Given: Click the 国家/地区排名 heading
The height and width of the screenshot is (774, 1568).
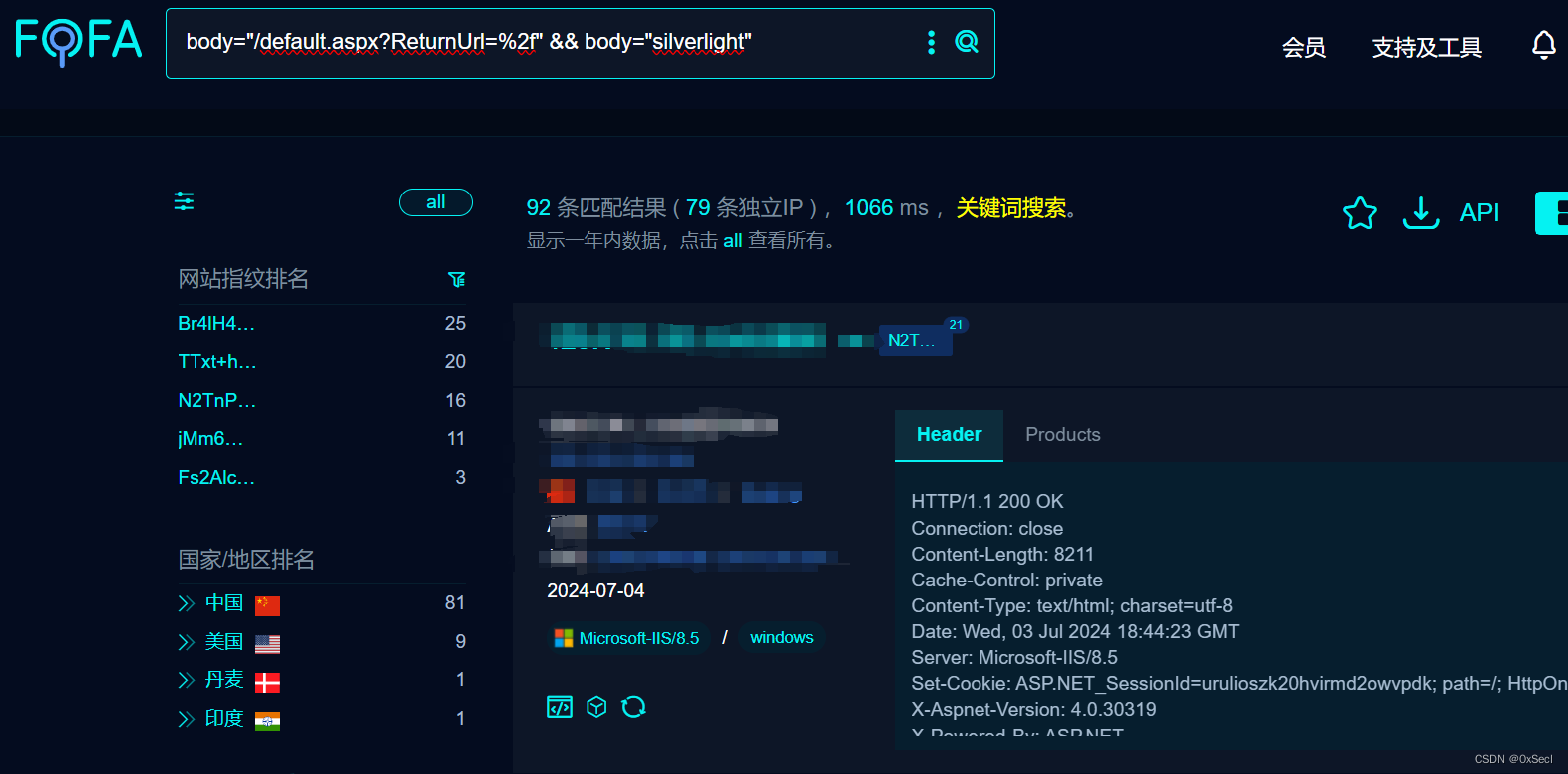Looking at the screenshot, I should click(x=246, y=560).
